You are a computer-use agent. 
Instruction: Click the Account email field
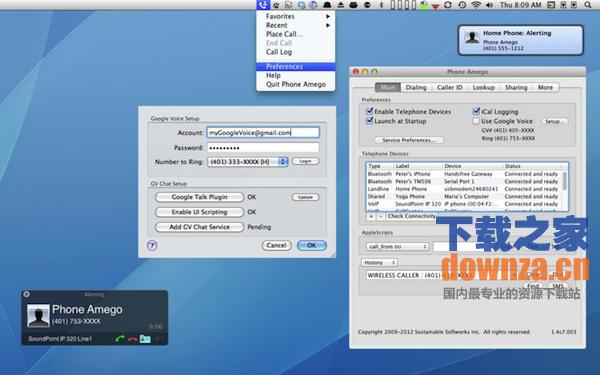tap(263, 133)
